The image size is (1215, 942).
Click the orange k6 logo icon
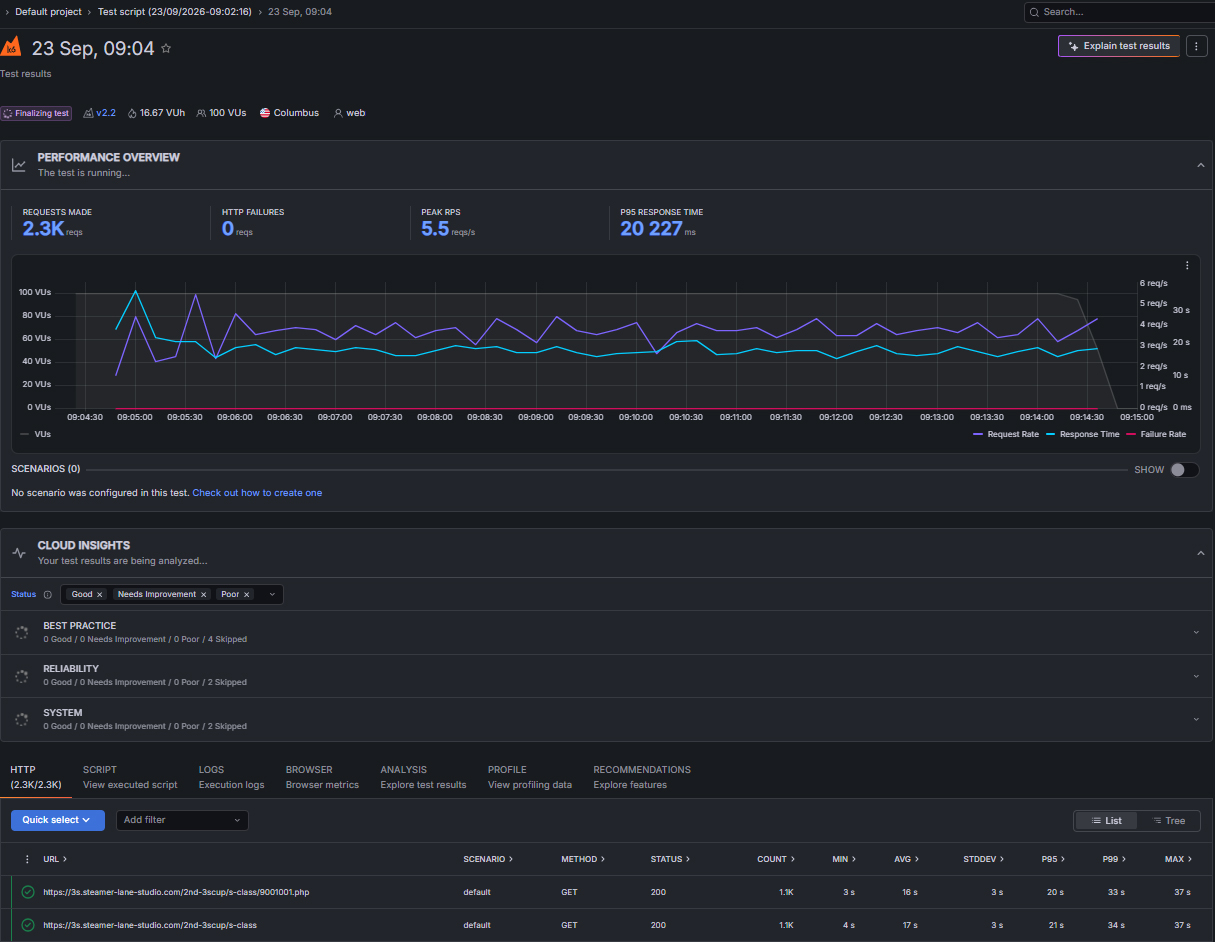click(x=11, y=47)
